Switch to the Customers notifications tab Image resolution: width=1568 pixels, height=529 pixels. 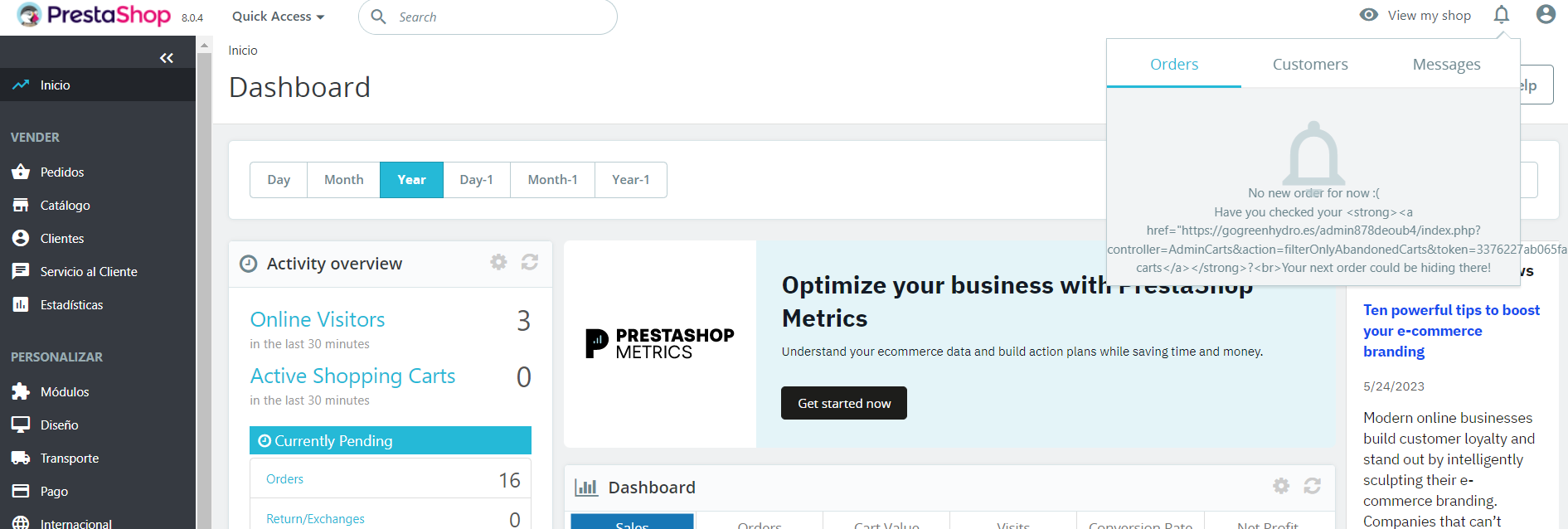[1310, 65]
